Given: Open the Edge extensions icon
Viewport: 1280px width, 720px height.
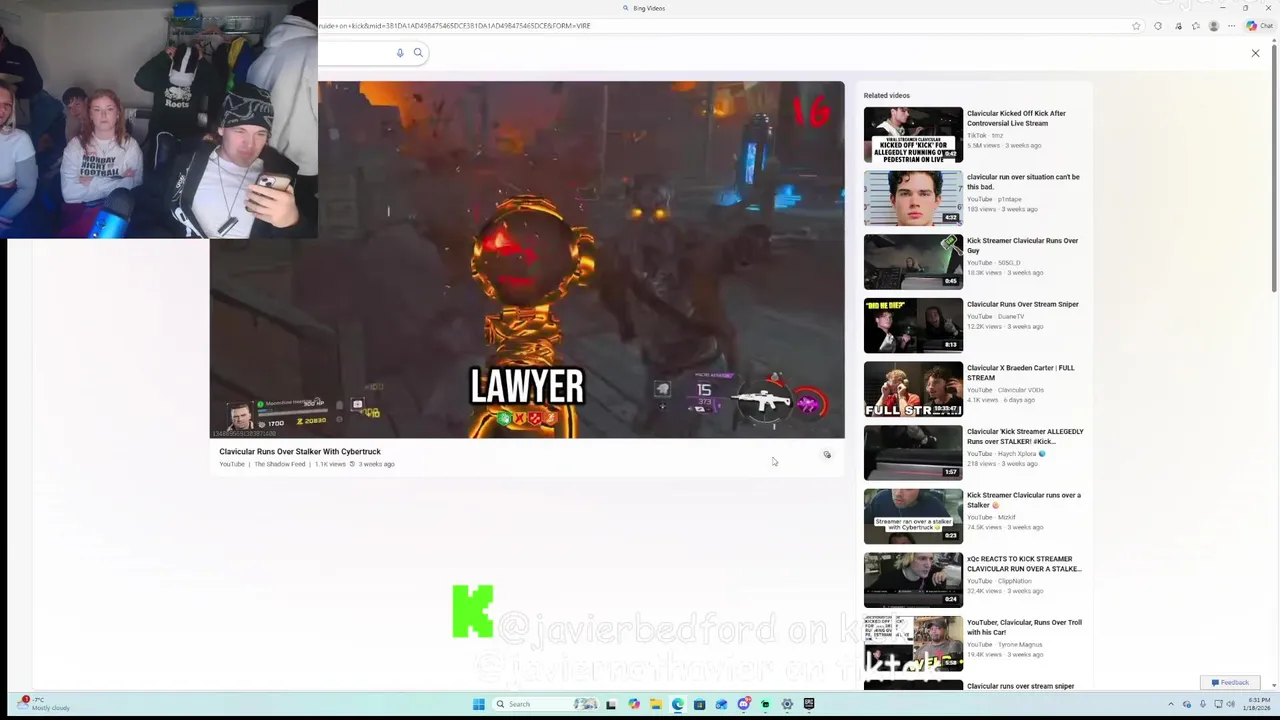Looking at the screenshot, I should point(1158,26).
